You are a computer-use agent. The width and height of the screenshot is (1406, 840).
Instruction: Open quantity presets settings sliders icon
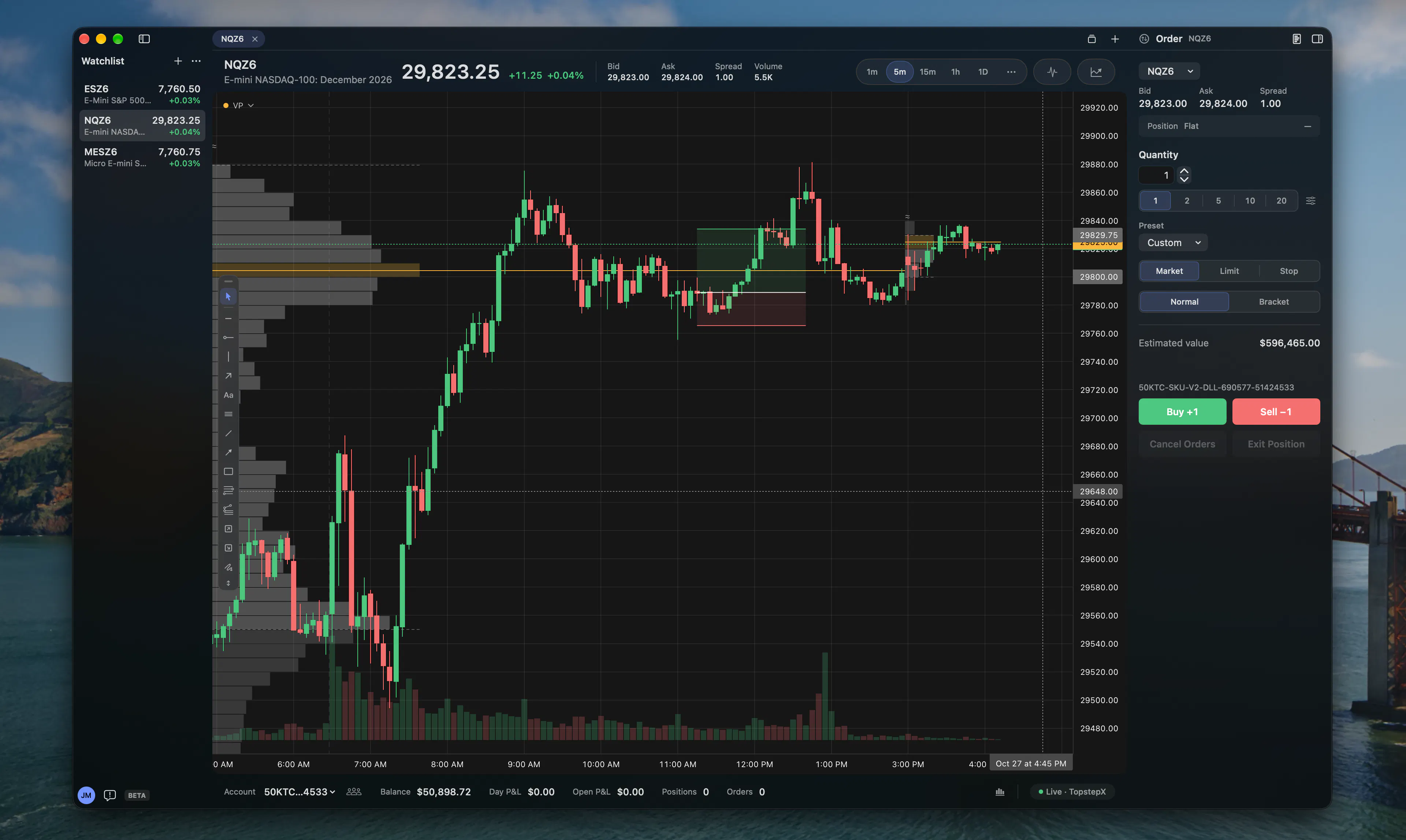[1310, 201]
